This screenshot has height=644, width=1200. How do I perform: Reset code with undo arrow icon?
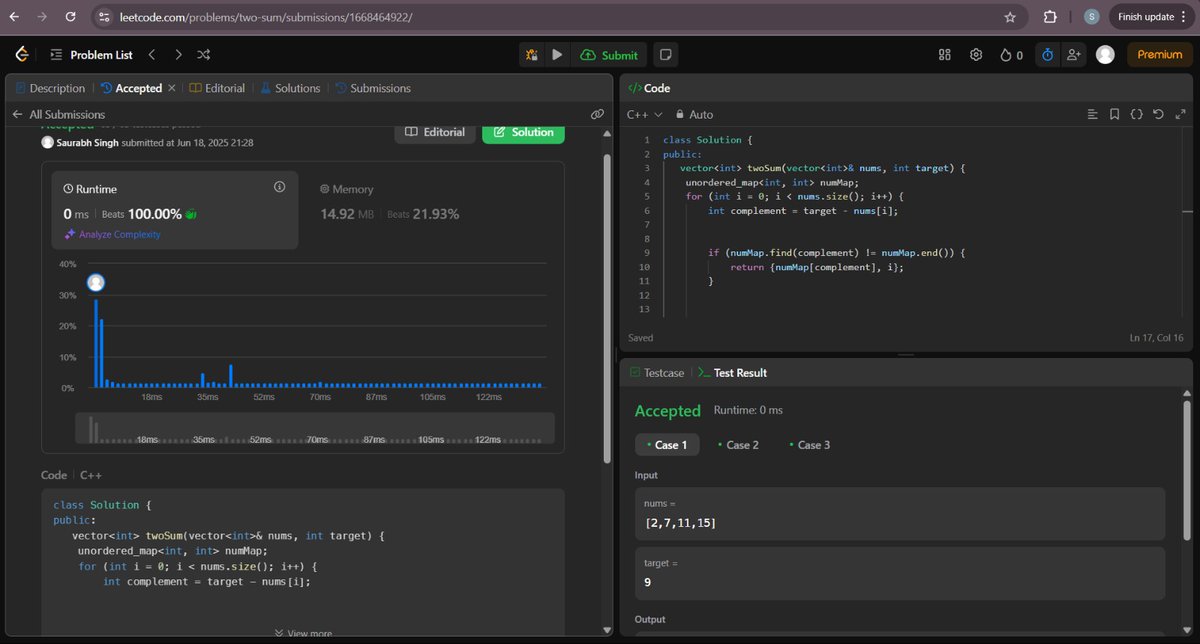pyautogui.click(x=1158, y=115)
